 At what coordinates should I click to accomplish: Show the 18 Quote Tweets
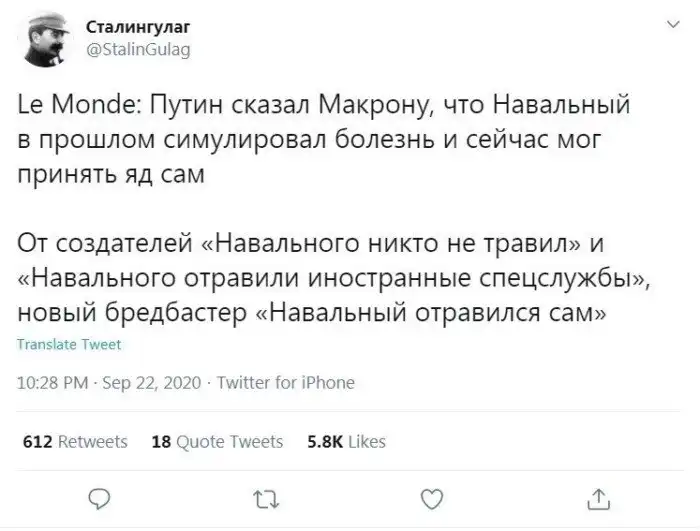(216, 441)
